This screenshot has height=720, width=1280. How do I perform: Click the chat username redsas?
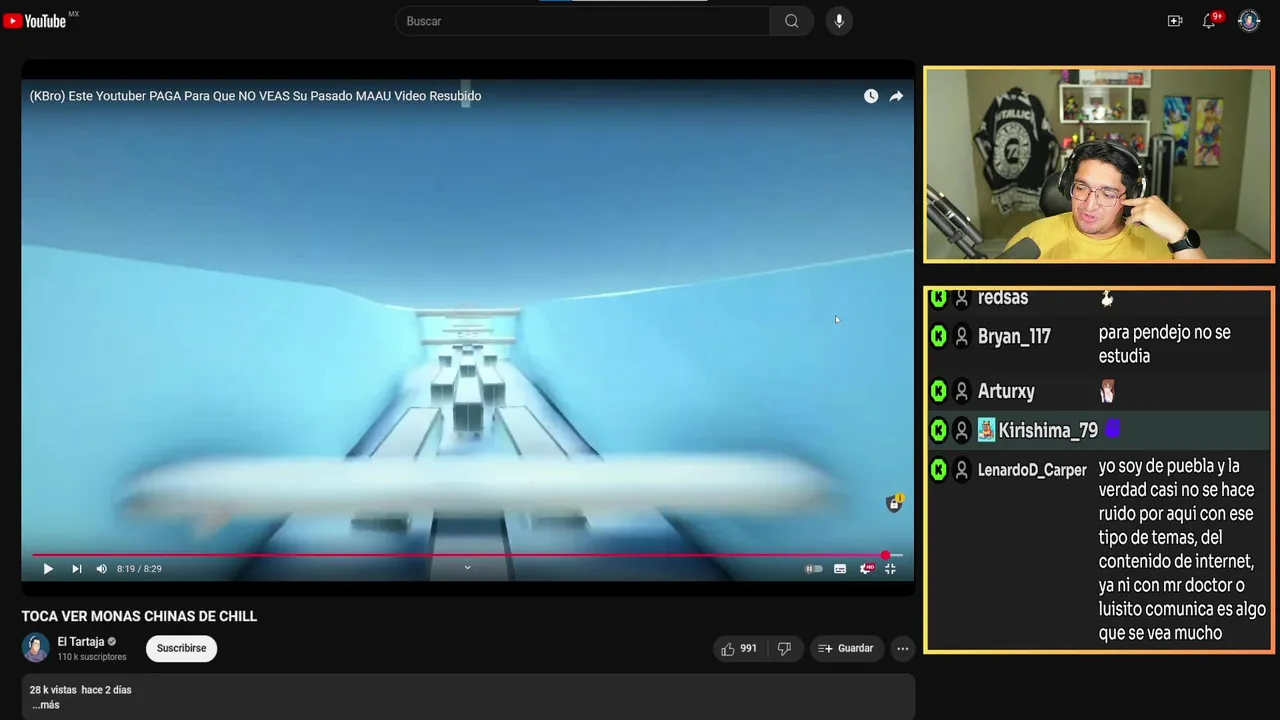[x=1003, y=298]
